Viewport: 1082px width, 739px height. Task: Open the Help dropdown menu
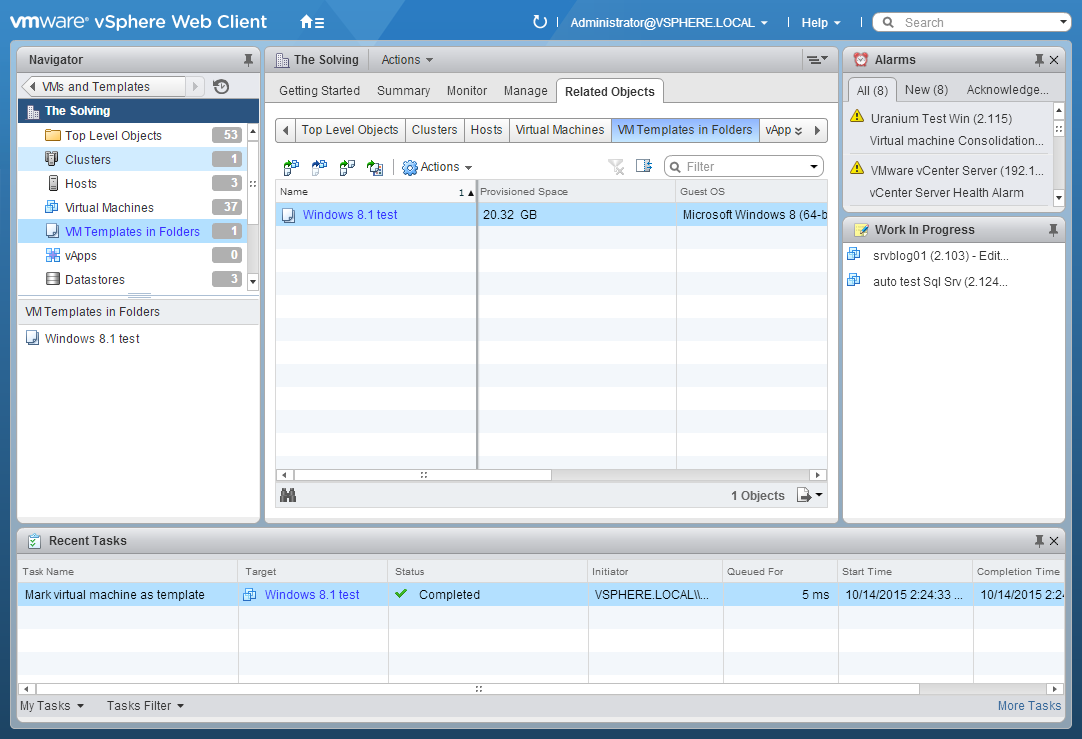point(820,23)
